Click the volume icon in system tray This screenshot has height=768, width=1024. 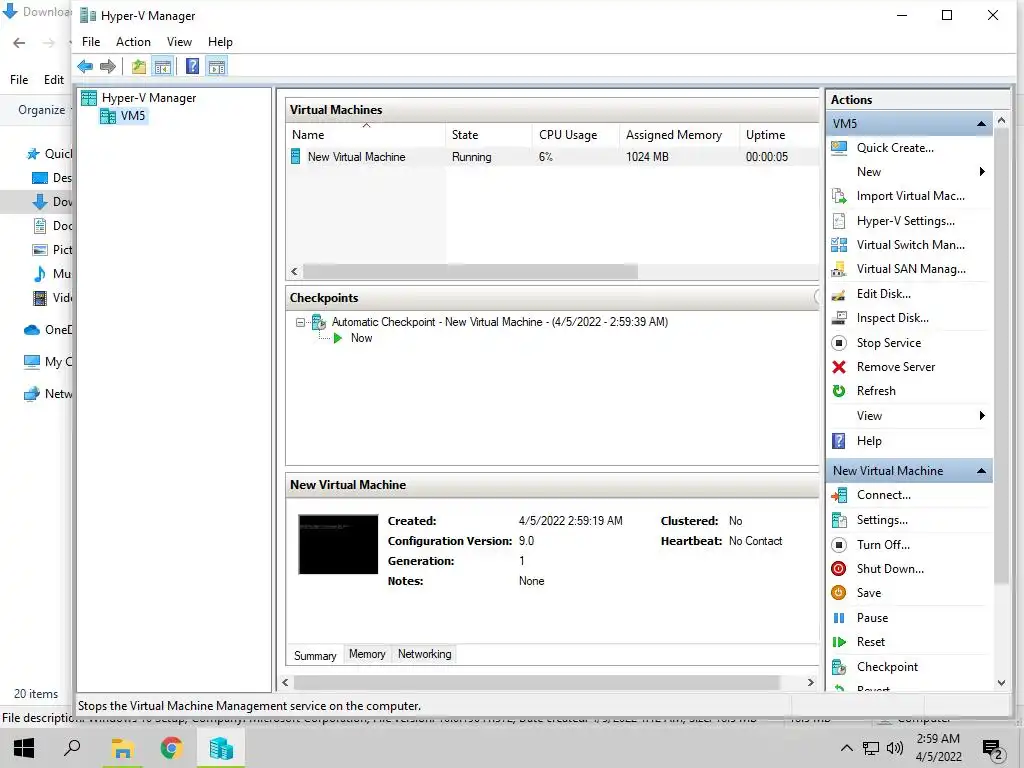(x=895, y=748)
